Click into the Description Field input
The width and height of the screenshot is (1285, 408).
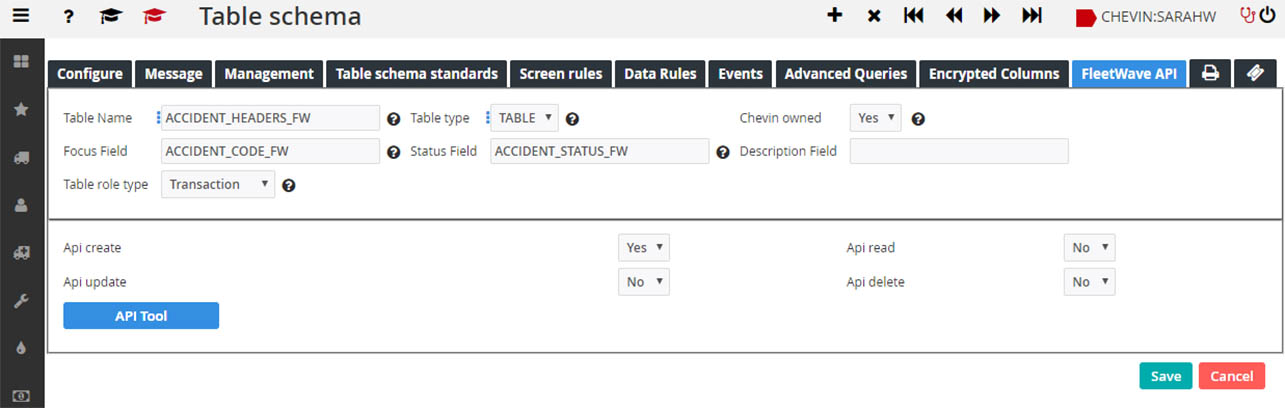coord(958,151)
